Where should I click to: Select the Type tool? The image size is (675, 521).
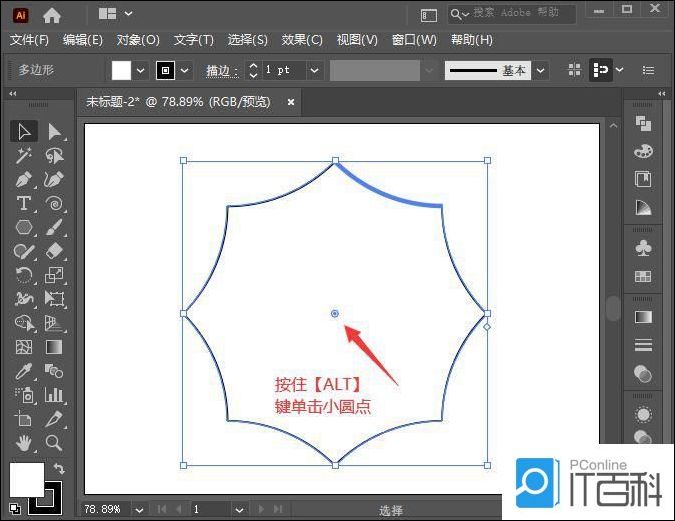click(24, 204)
